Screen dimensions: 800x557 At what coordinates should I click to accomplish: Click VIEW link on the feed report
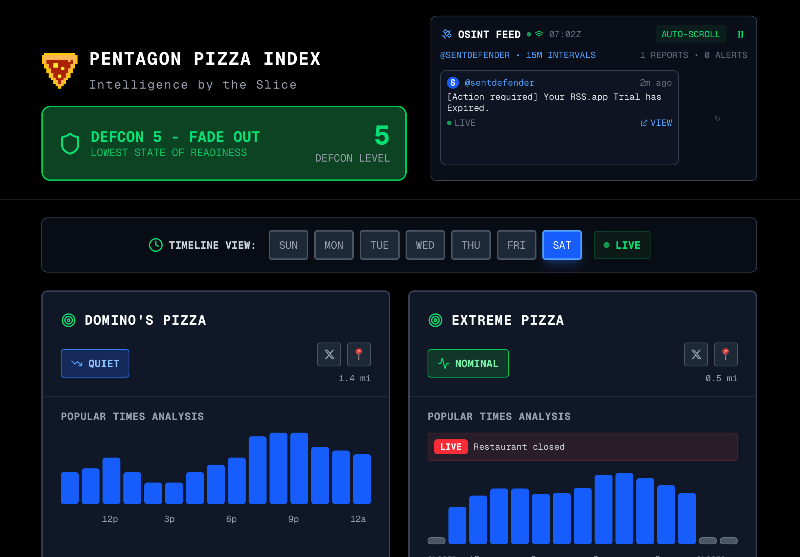(x=656, y=123)
